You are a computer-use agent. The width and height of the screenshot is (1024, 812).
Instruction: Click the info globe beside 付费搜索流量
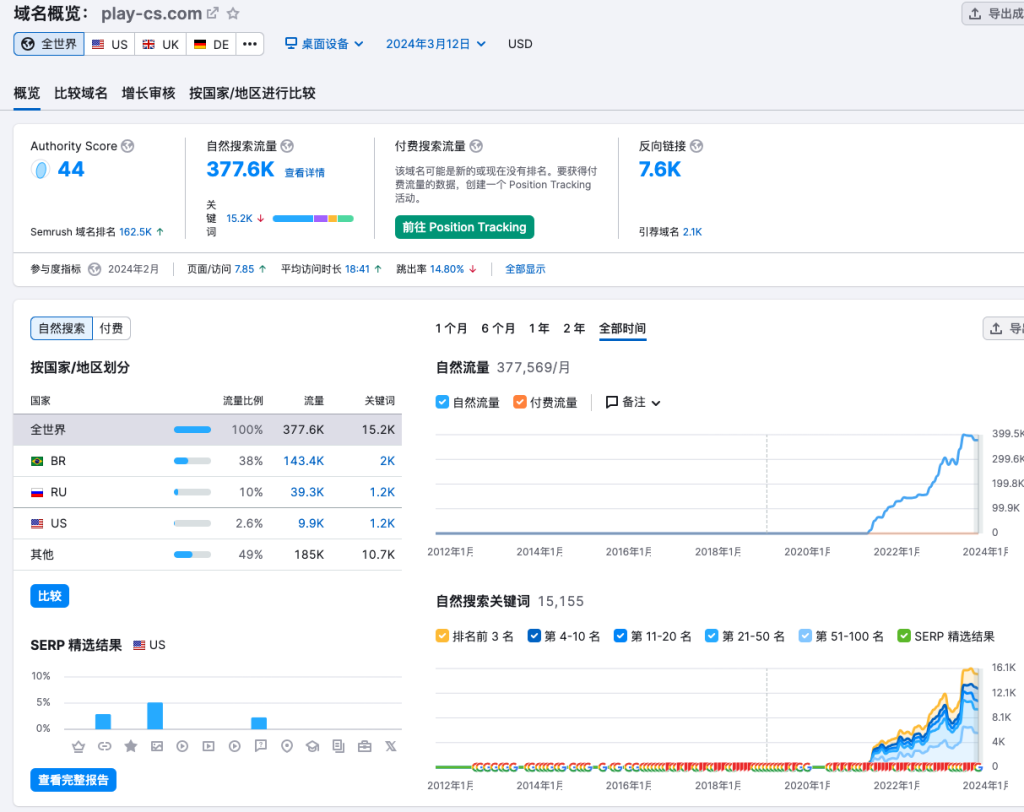point(476,146)
